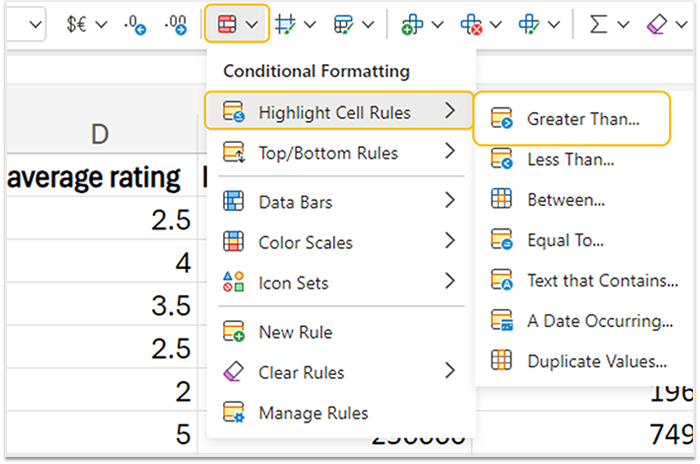
Task: Expand the AutoSum dropdown arrow
Action: 623,23
